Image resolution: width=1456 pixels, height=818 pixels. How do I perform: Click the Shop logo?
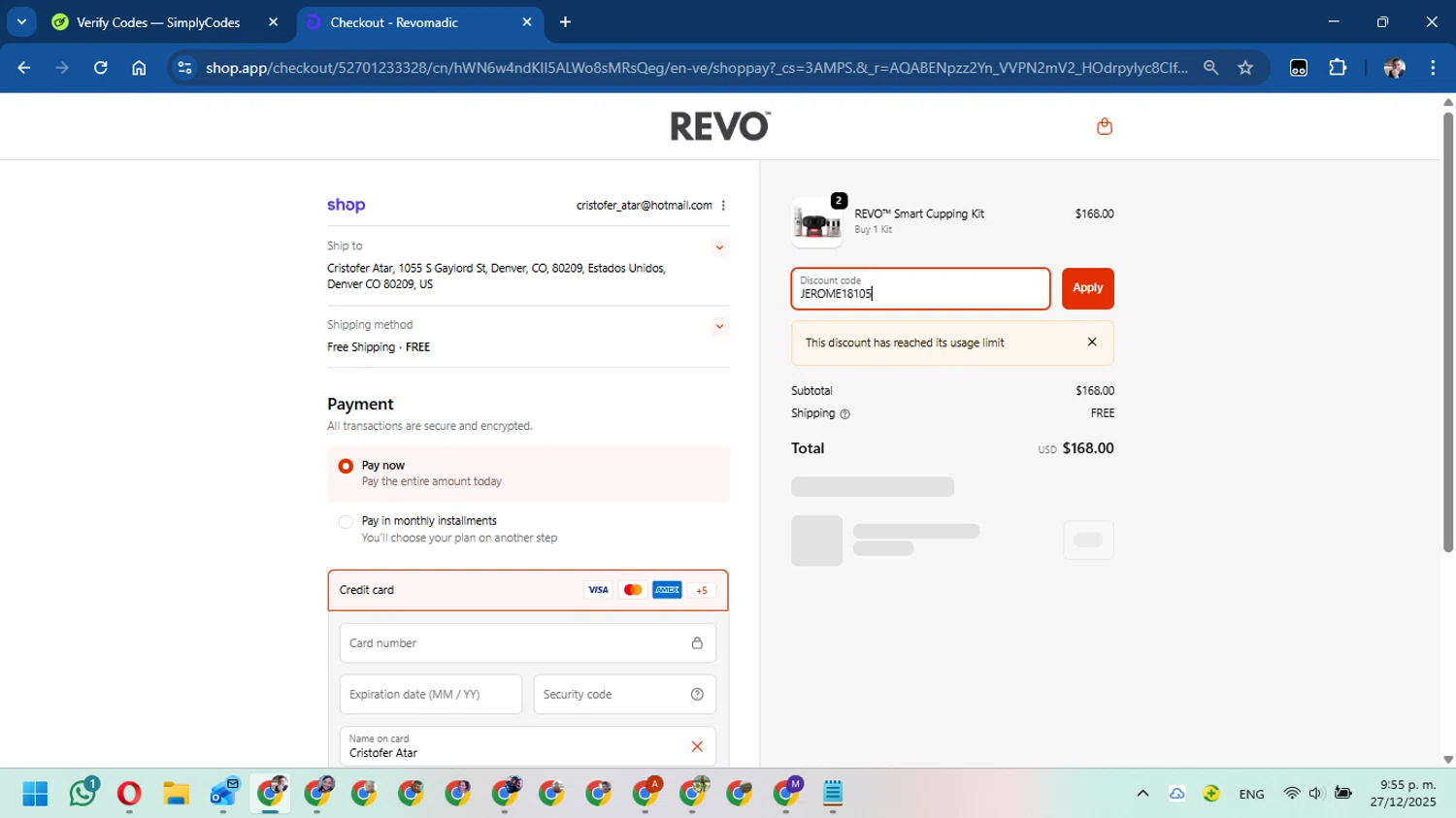(x=346, y=205)
